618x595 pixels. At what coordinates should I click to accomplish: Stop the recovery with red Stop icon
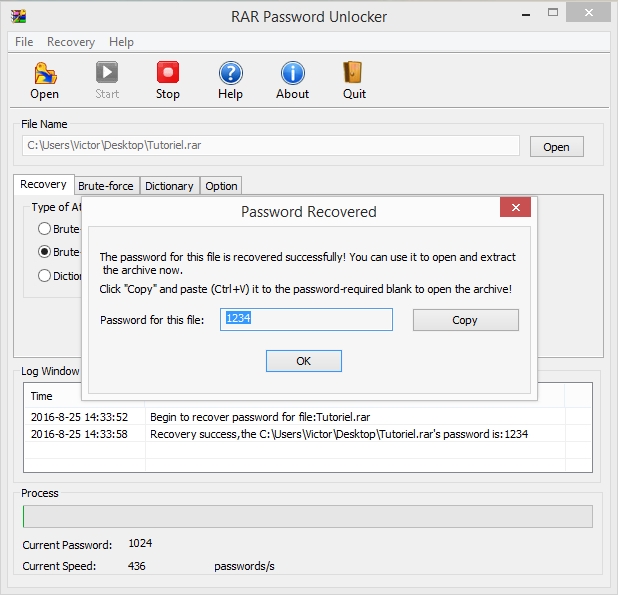168,73
